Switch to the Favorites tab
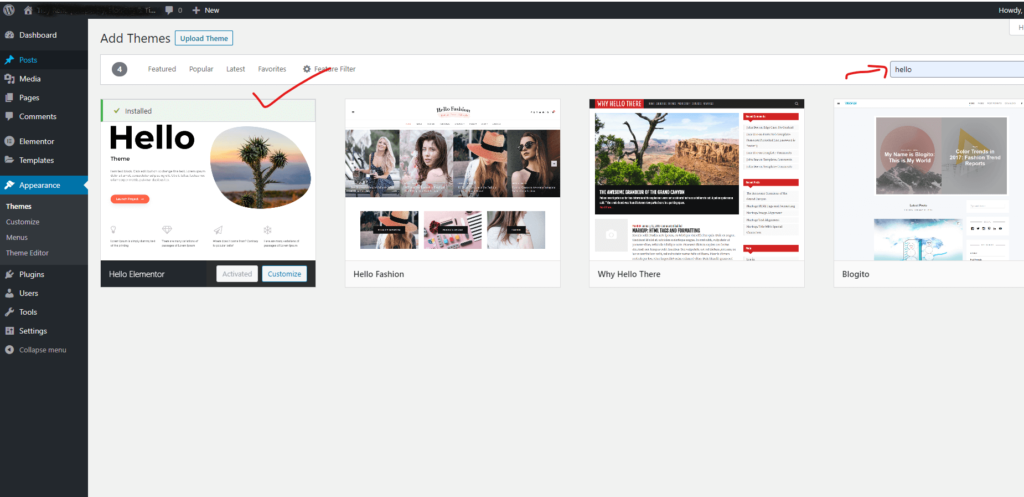 (272, 69)
